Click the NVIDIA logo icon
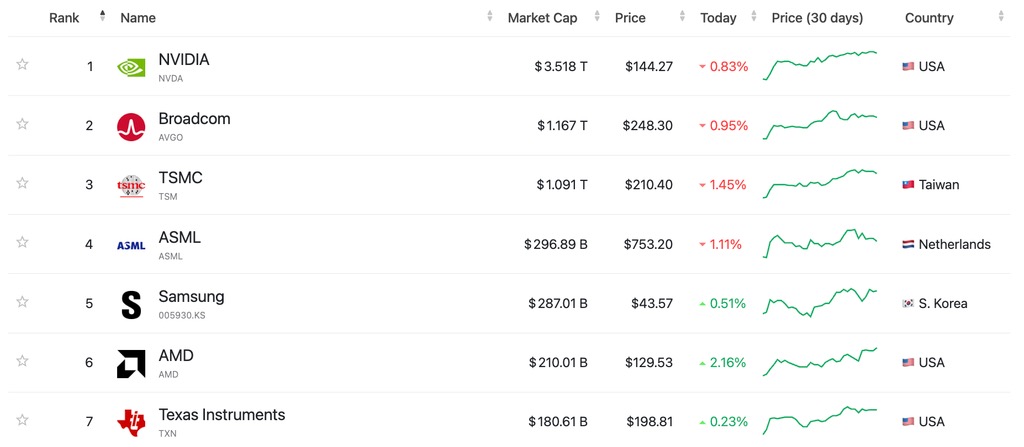 (131, 67)
